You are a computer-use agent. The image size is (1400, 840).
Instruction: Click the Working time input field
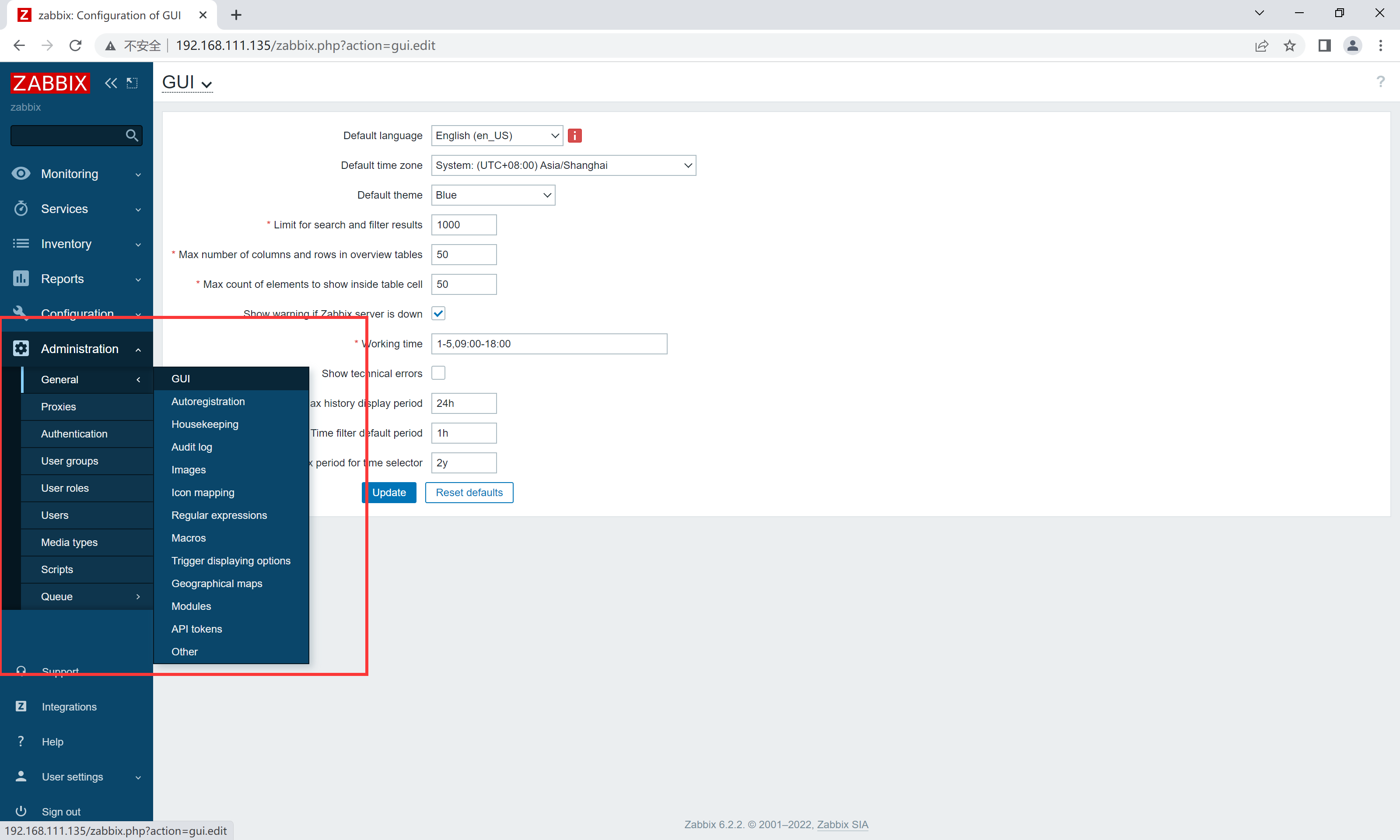549,343
